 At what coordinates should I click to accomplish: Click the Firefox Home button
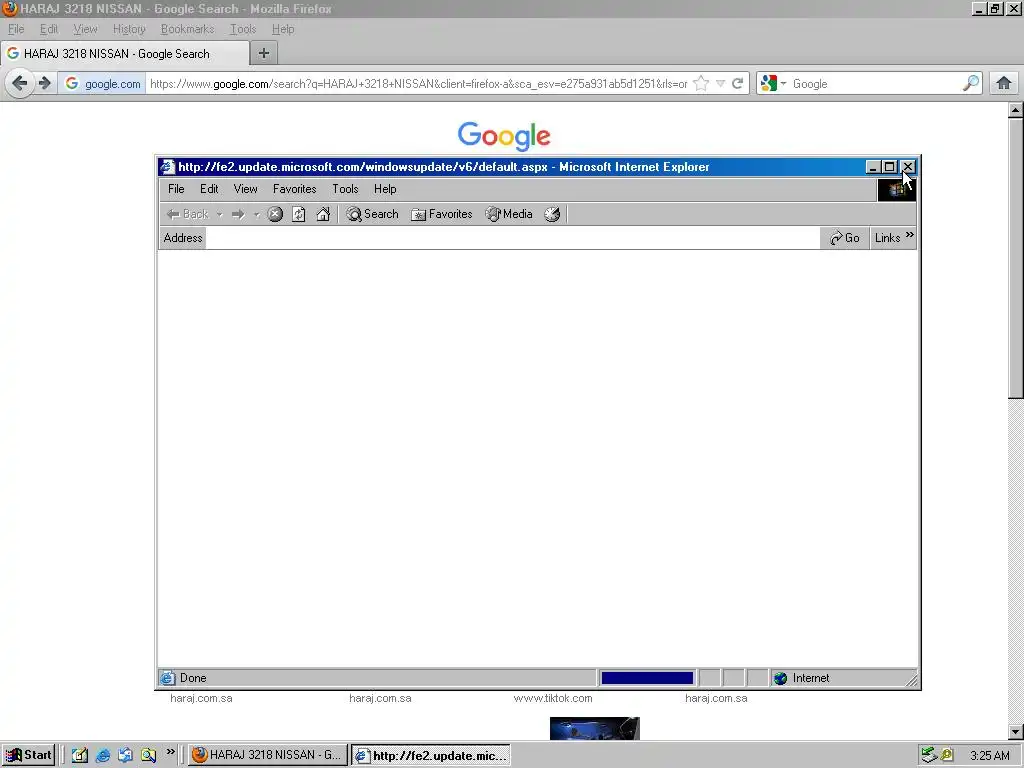1004,84
